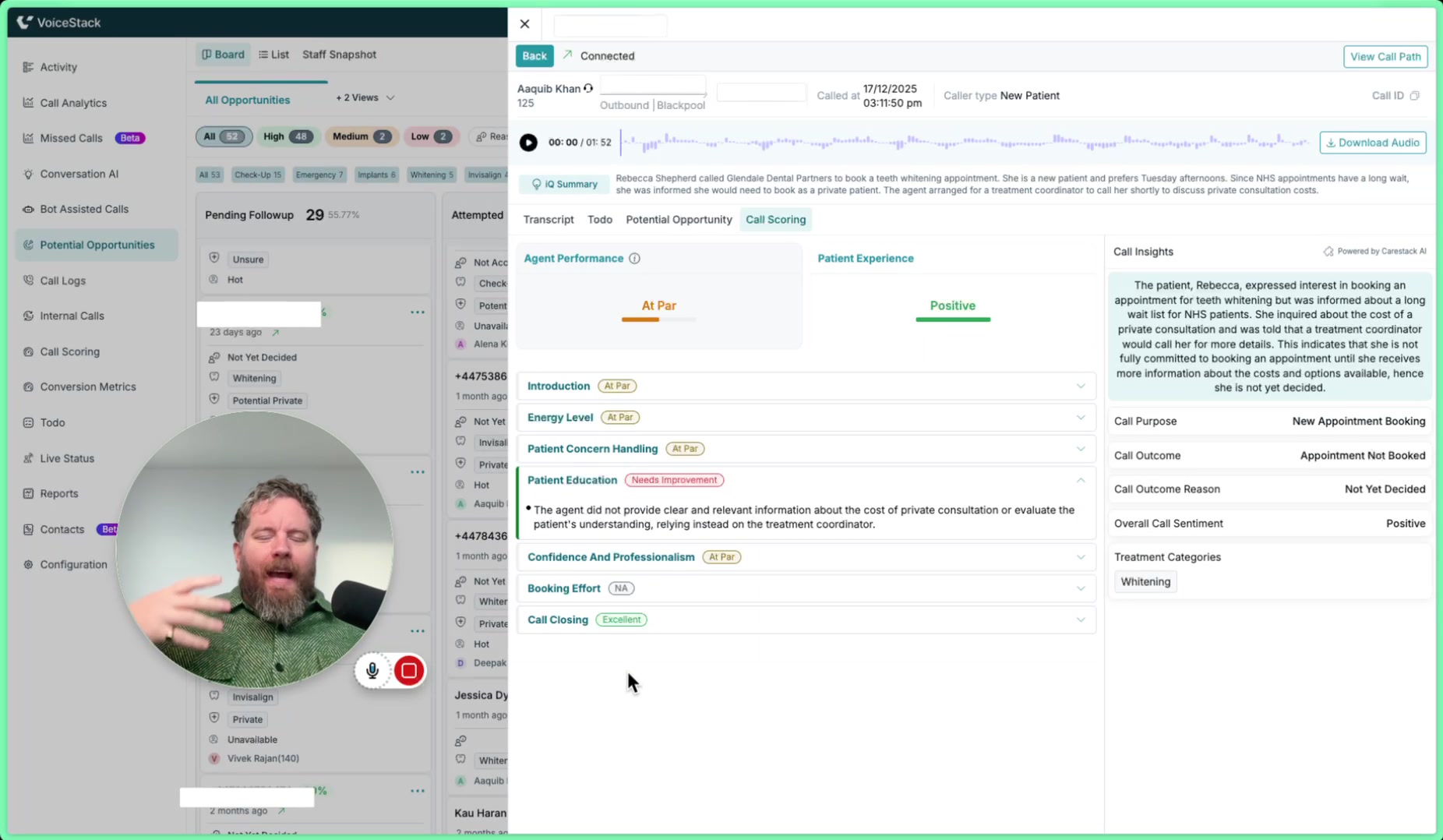
Task: Toggle the High priority filter chip
Action: (287, 136)
